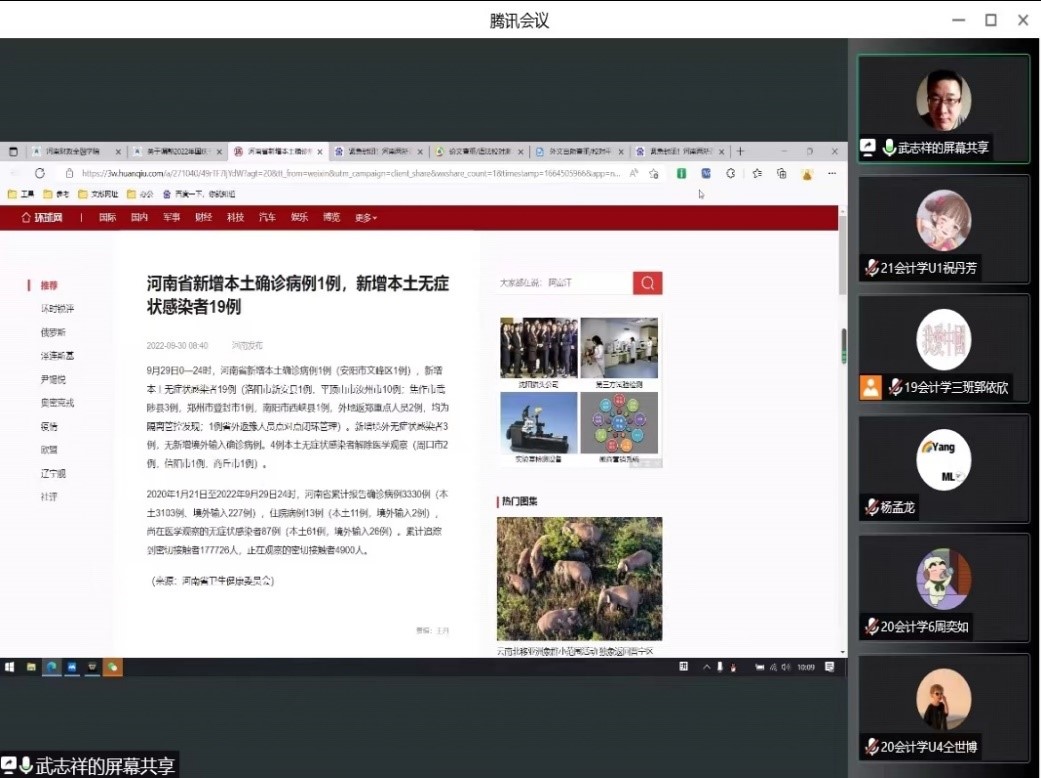Select 推荐 in left sidebar

48,285
